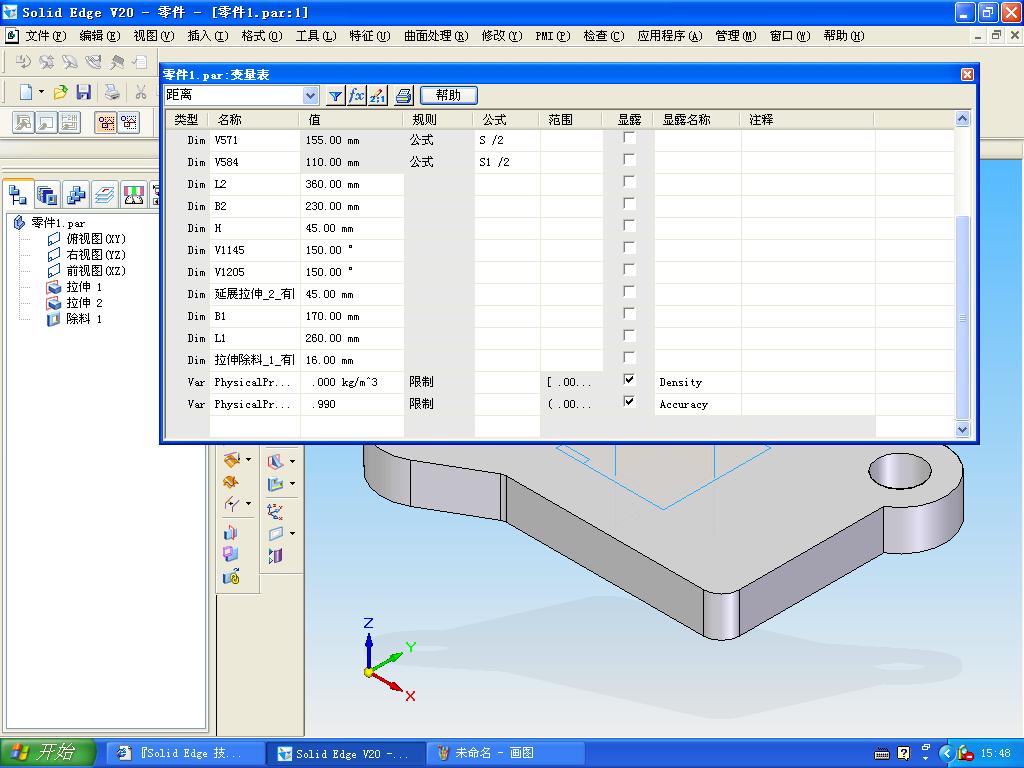Click the highlighted select tool toggle icon

coord(105,122)
